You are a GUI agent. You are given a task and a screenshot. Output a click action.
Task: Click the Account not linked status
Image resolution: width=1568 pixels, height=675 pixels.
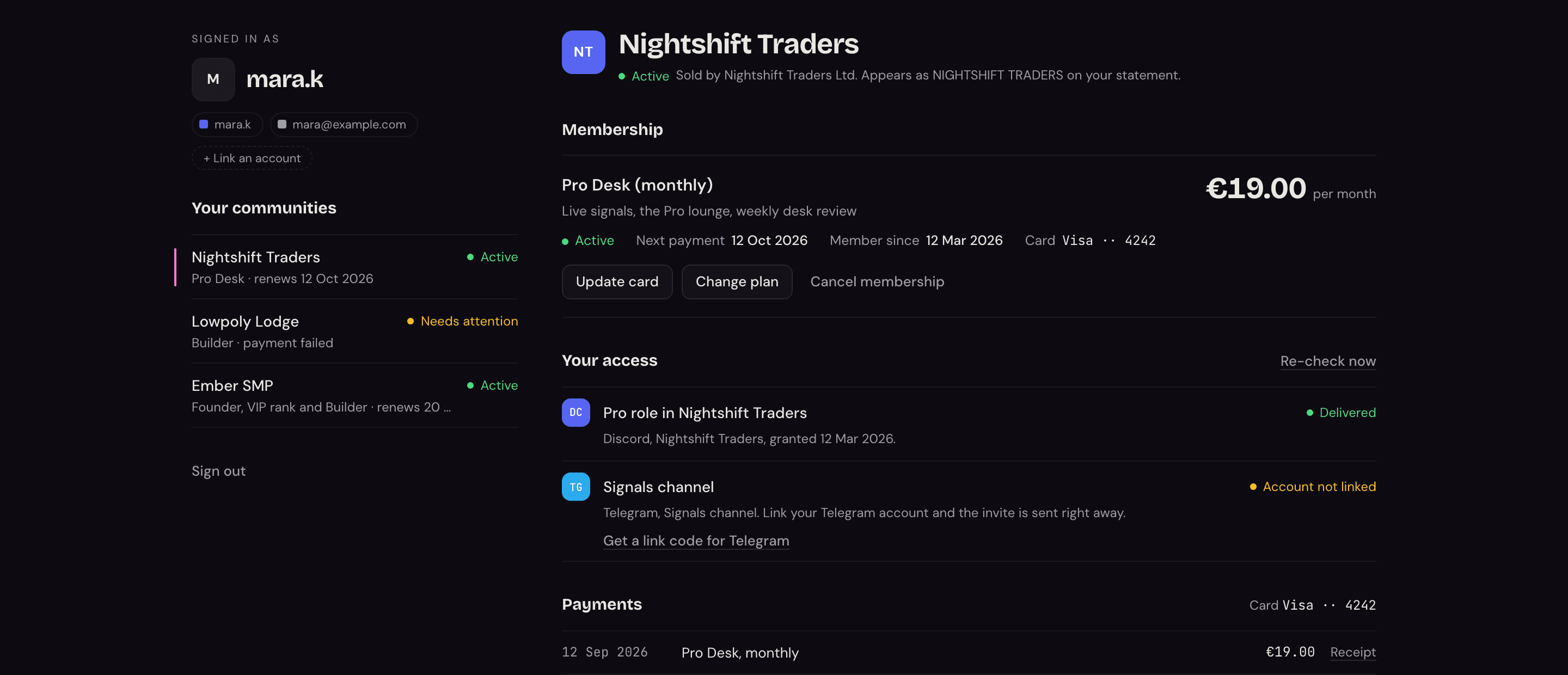click(x=1313, y=487)
